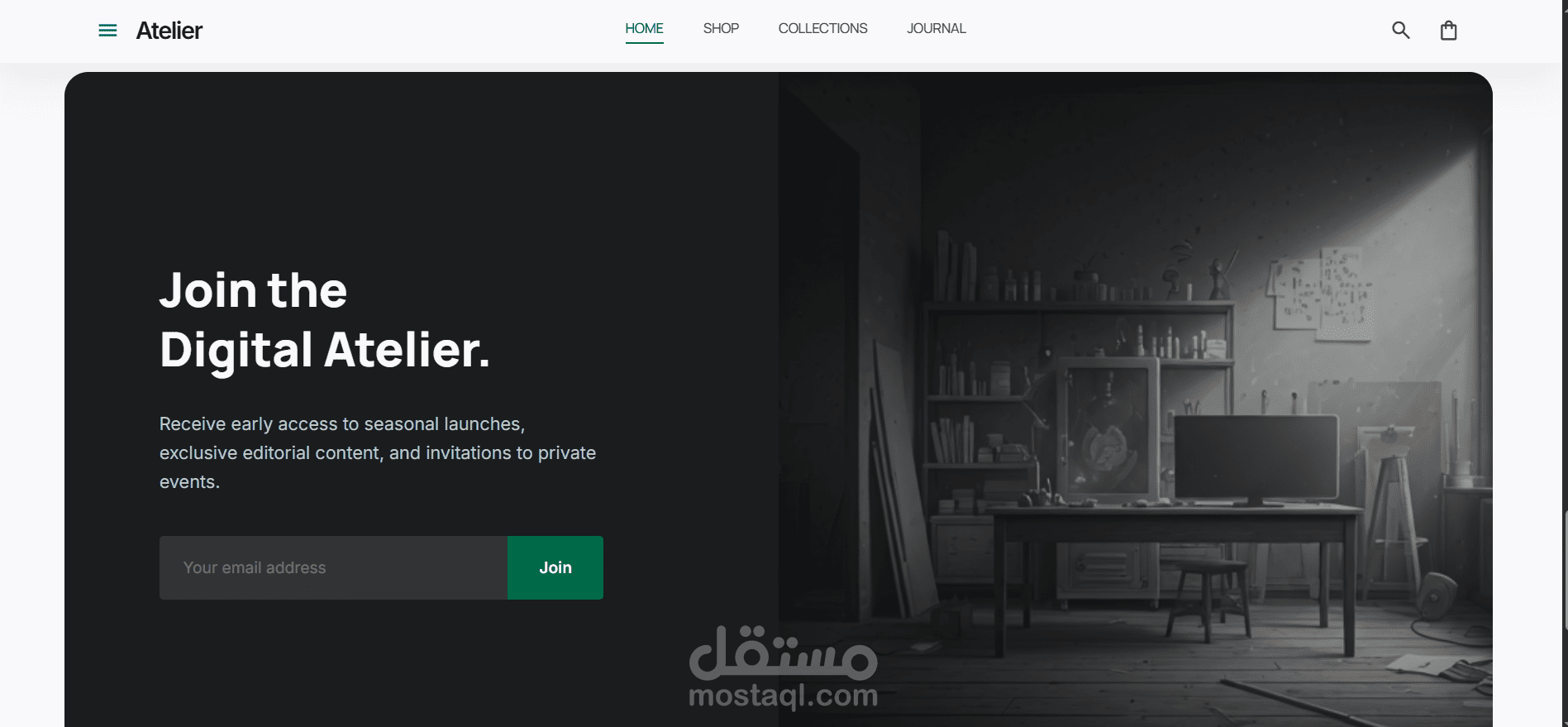Click the Atelier logo text
The height and width of the screenshot is (727, 1568).
pyautogui.click(x=169, y=31)
